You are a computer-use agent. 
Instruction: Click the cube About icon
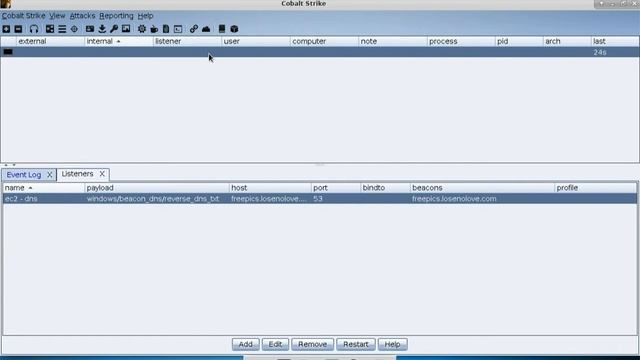pyautogui.click(x=234, y=29)
